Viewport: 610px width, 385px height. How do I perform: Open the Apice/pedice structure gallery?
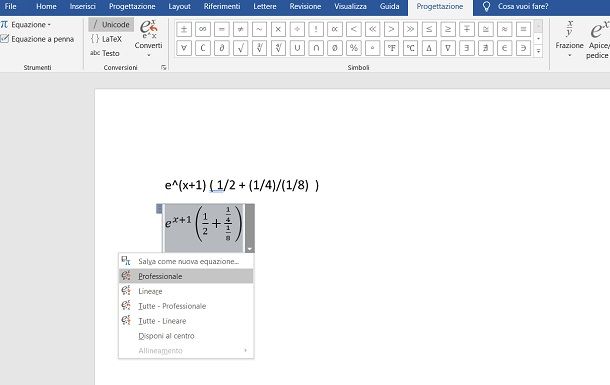tap(598, 39)
